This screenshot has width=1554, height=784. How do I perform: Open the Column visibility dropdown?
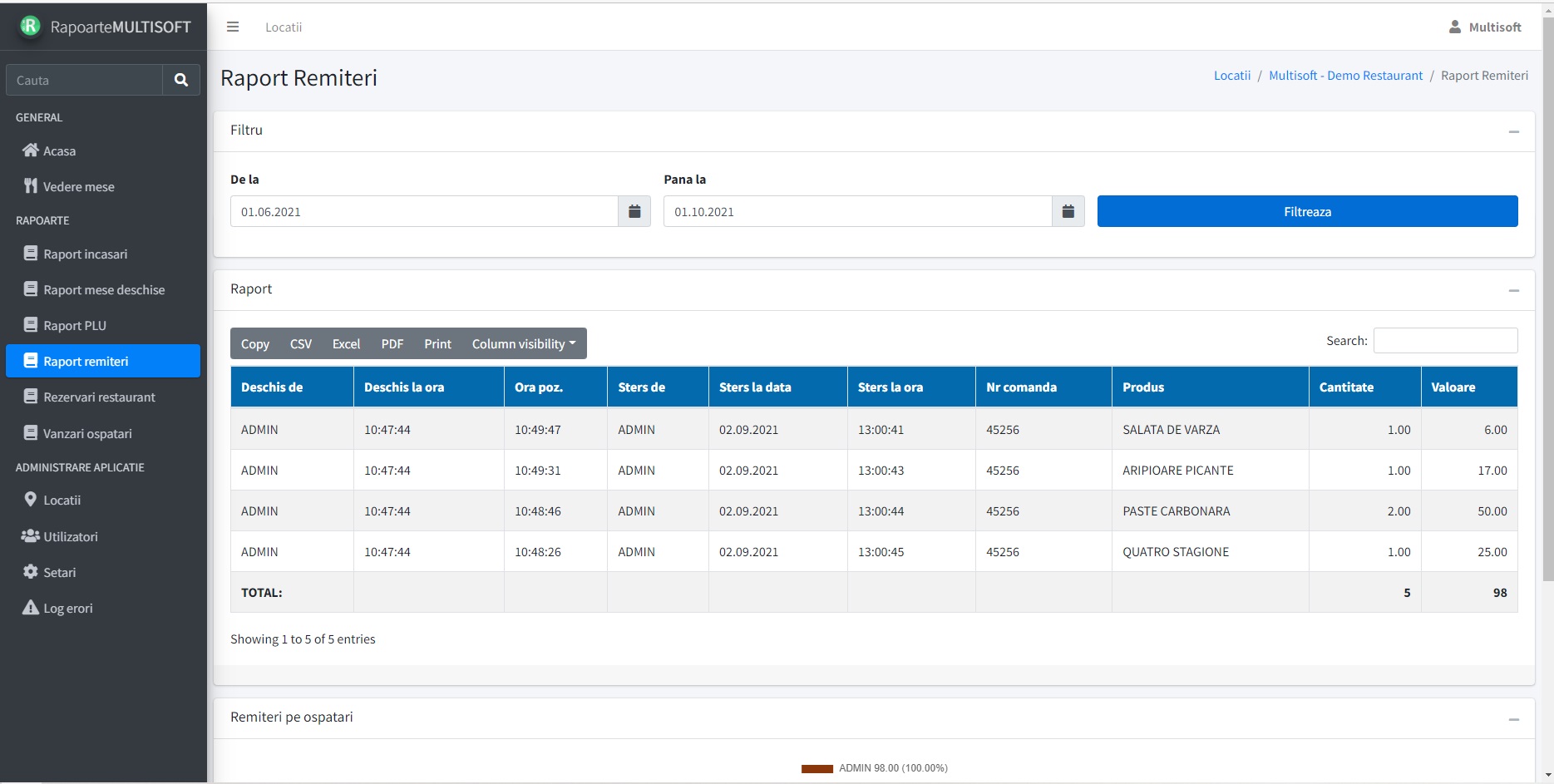pos(523,343)
